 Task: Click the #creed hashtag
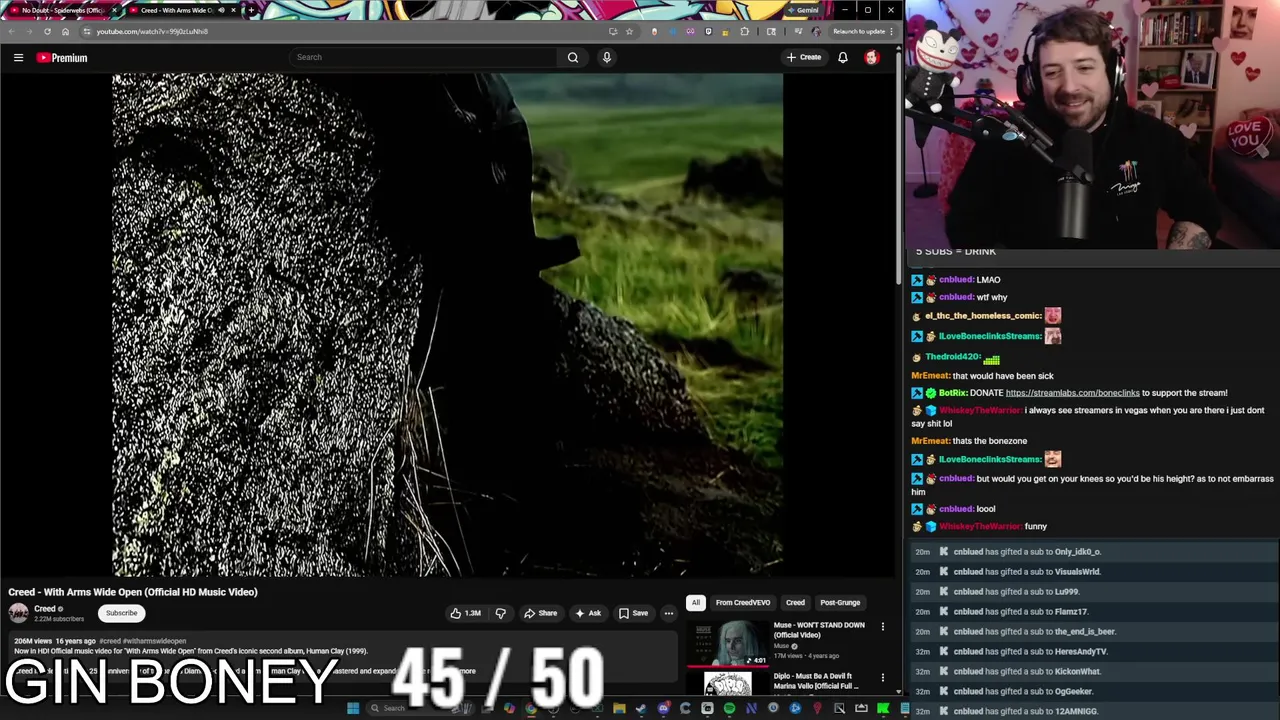[110, 641]
